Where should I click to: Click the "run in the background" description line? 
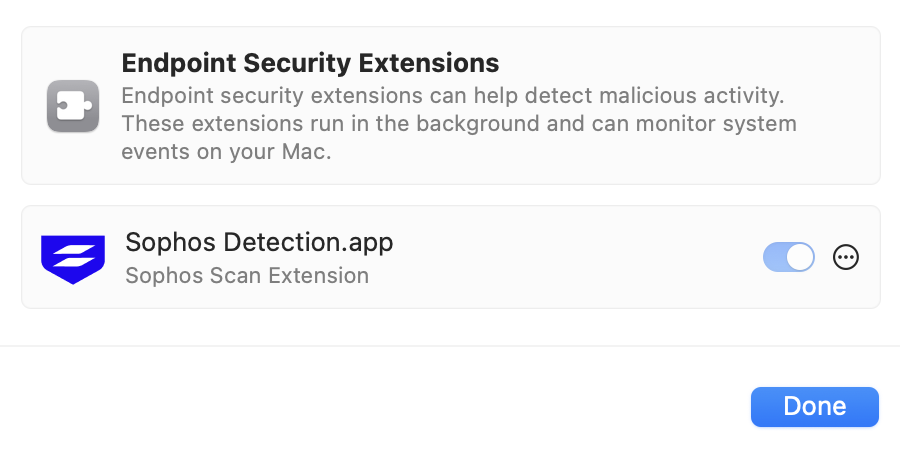pyautogui.click(x=458, y=125)
